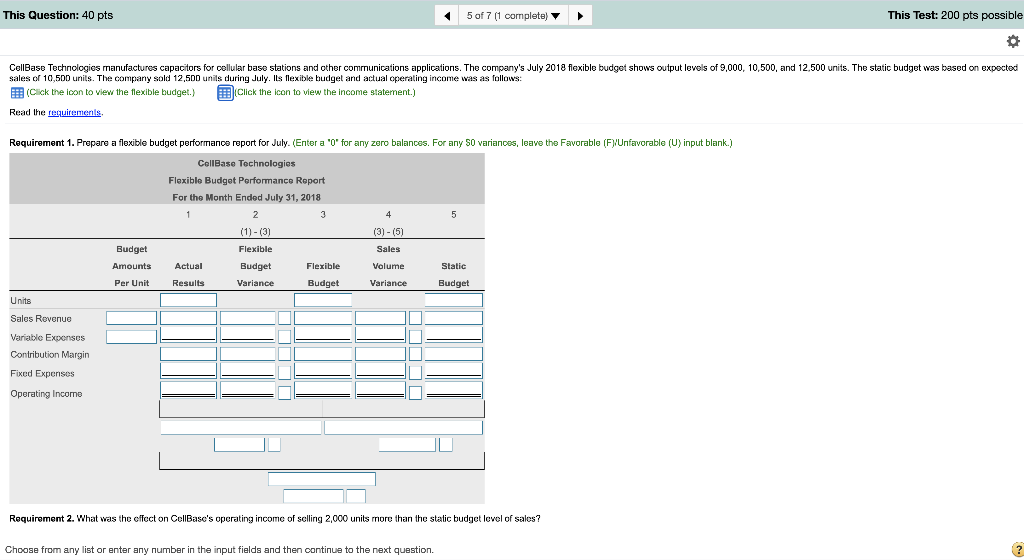
Task: Click Sales Revenue Budget Amounts Per Unit field
Action: click(131, 318)
